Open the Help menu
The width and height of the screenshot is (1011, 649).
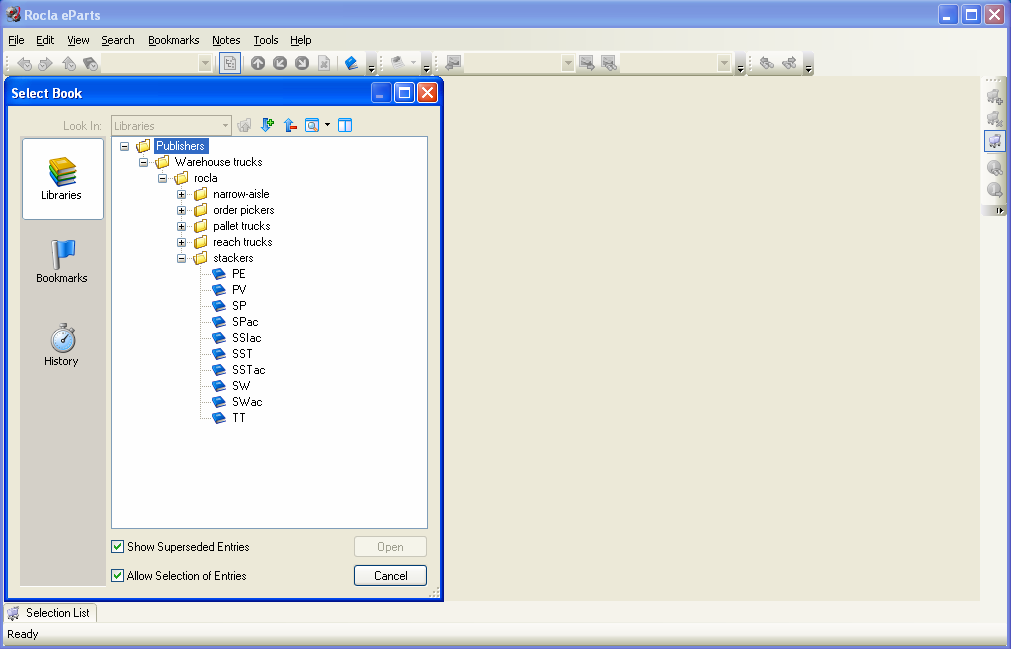300,40
